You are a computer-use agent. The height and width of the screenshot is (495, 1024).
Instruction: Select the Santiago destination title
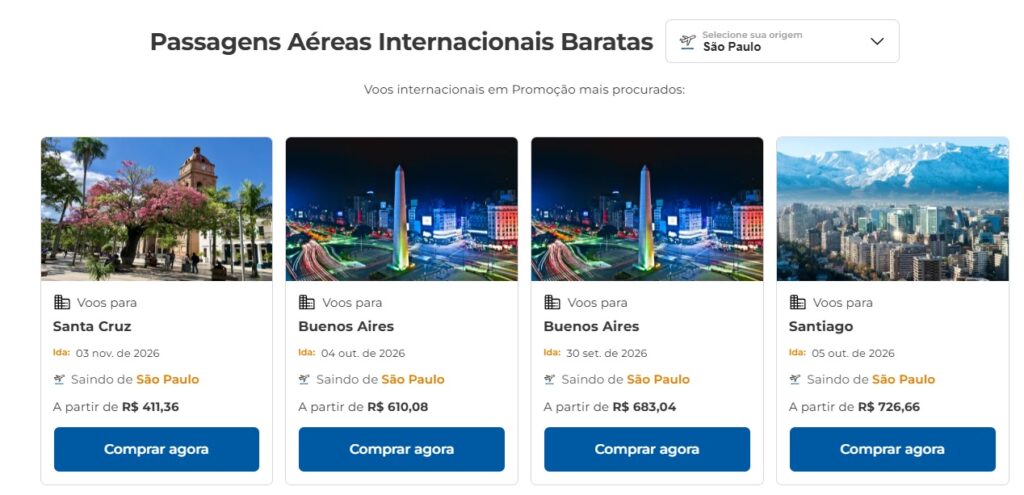click(821, 327)
